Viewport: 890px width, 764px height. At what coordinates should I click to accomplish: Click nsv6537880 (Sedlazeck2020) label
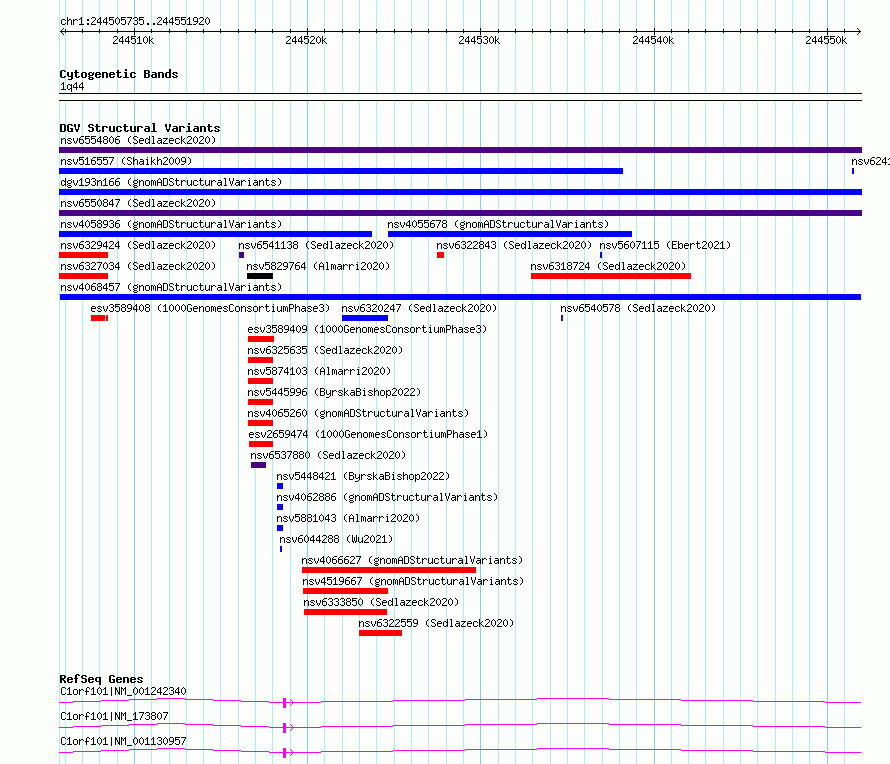point(328,455)
